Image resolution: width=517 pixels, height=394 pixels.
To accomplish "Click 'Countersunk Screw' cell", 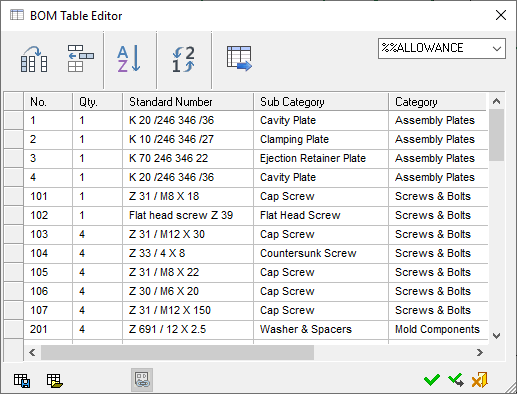I will pyautogui.click(x=321, y=253).
